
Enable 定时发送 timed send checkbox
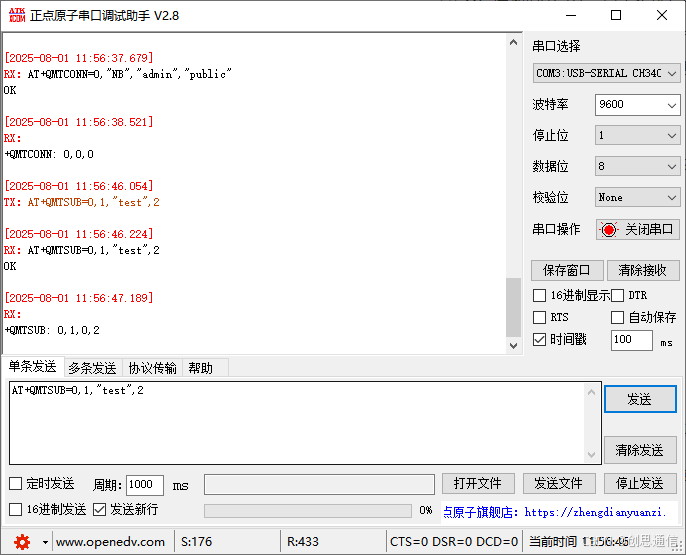click(16, 484)
